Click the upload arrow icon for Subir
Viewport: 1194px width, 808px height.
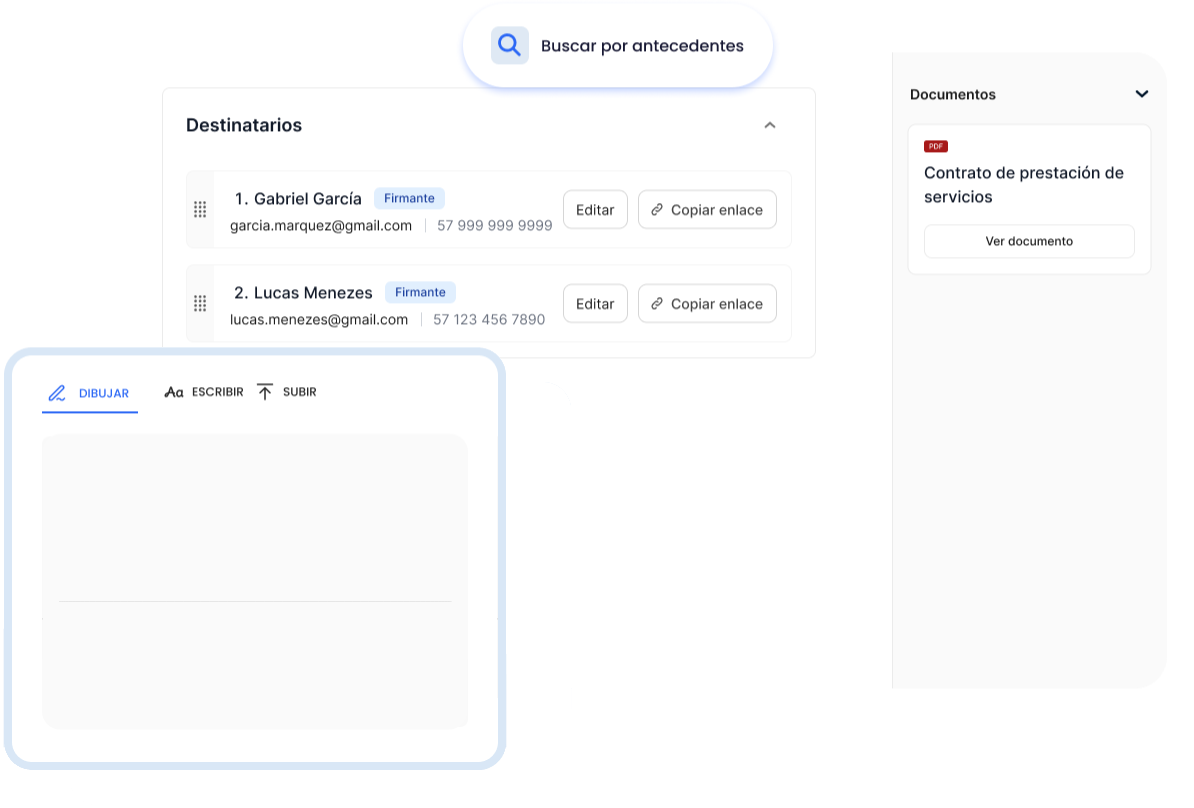265,392
